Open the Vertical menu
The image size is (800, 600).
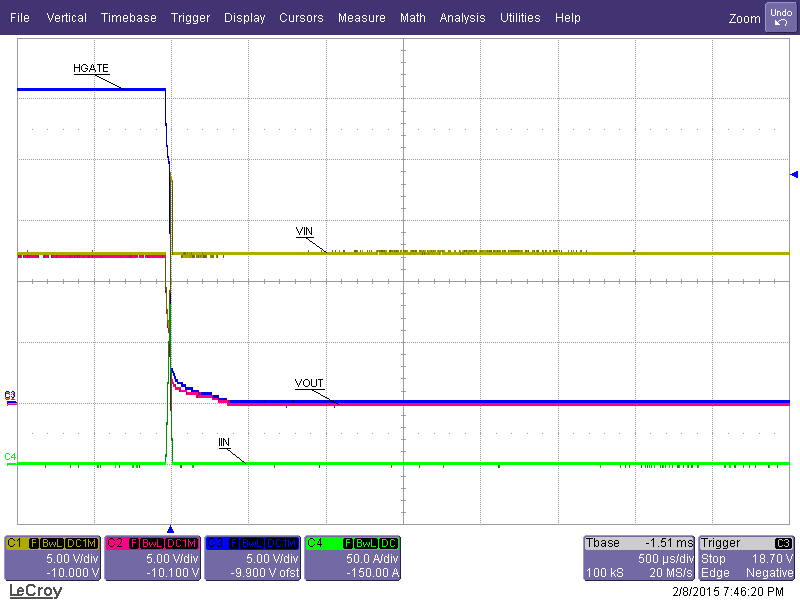pyautogui.click(x=66, y=18)
